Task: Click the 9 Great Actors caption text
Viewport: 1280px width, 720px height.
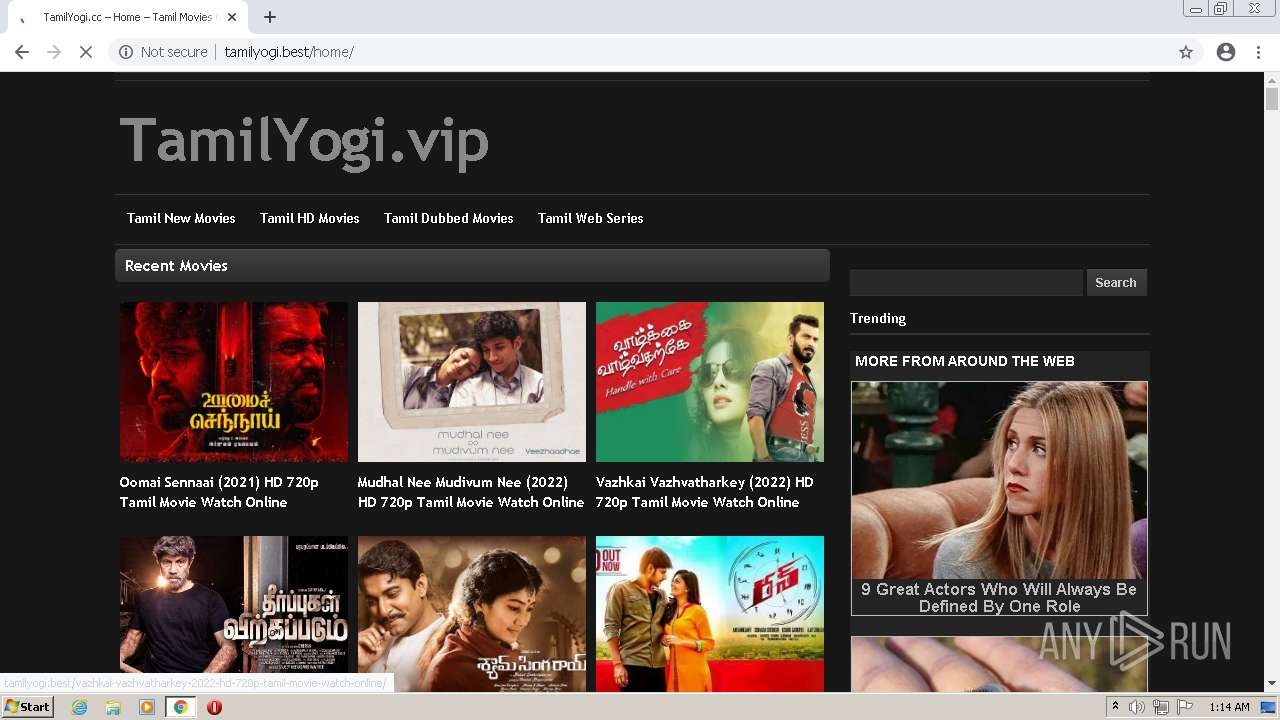Action: (x=999, y=598)
